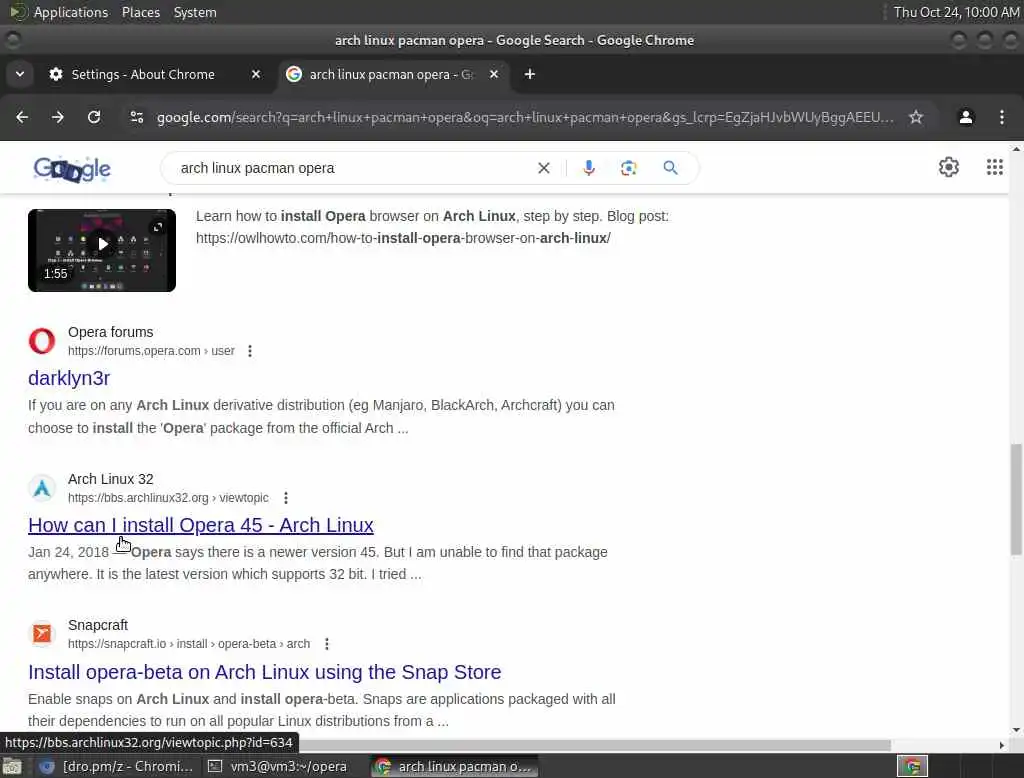Viewport: 1024px width, 778px height.
Task: Click scroll-right arrow on horizontal scrollbar
Action: click(1002, 745)
